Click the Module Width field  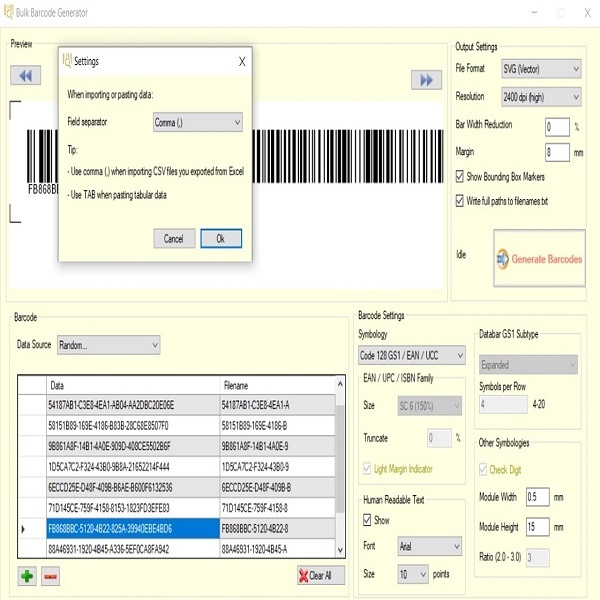coord(538,497)
